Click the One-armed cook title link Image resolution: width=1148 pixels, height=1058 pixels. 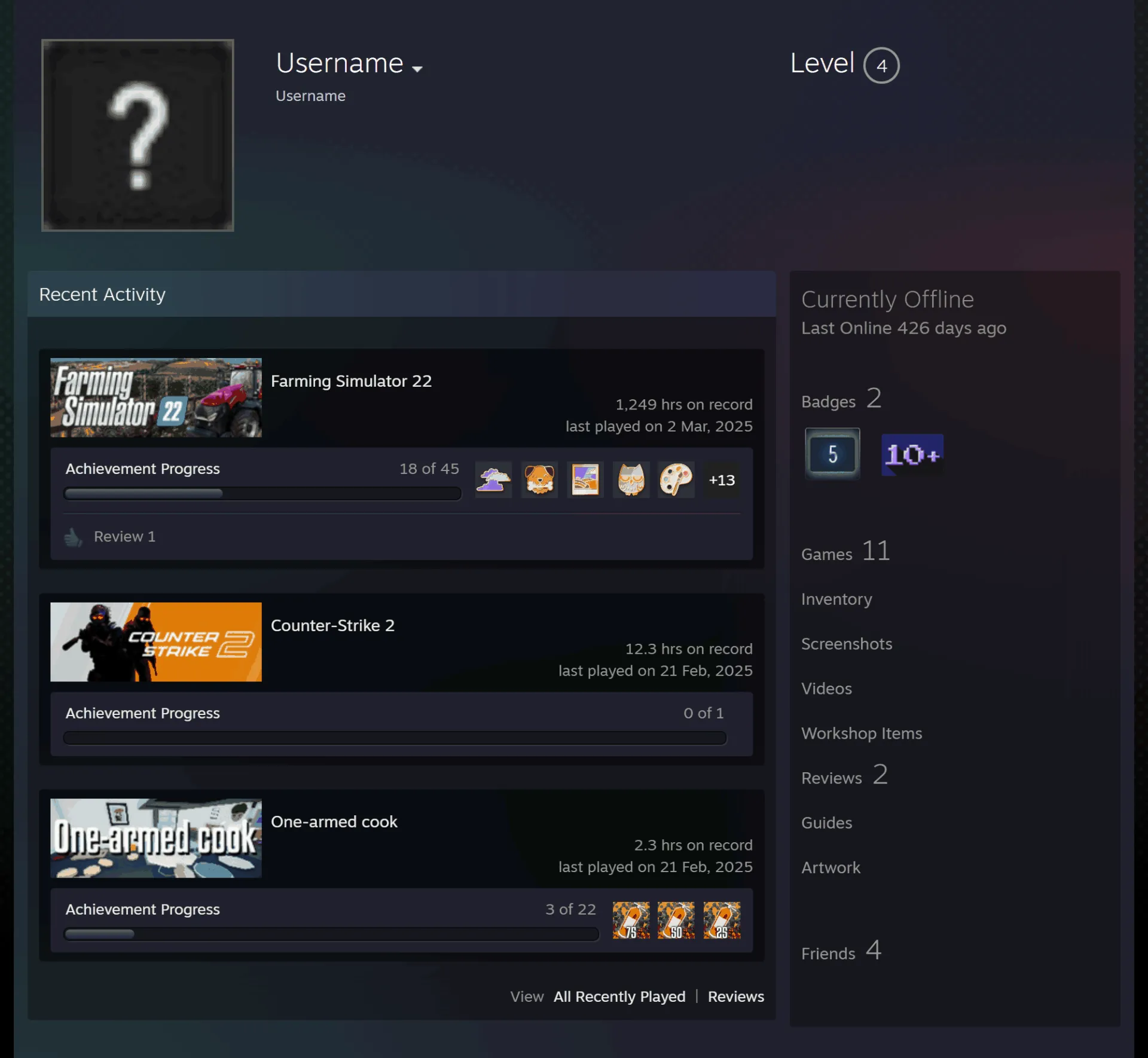334,822
